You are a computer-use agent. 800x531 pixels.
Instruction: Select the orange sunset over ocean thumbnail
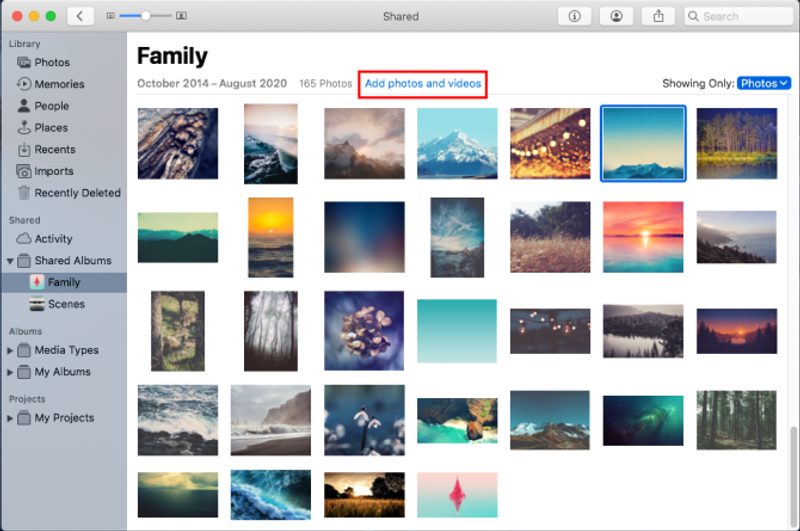click(270, 237)
